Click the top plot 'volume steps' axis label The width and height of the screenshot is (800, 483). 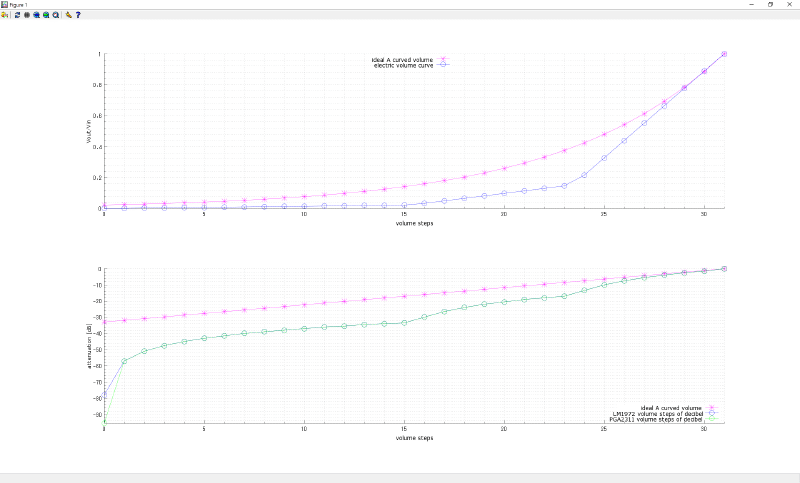[414, 223]
